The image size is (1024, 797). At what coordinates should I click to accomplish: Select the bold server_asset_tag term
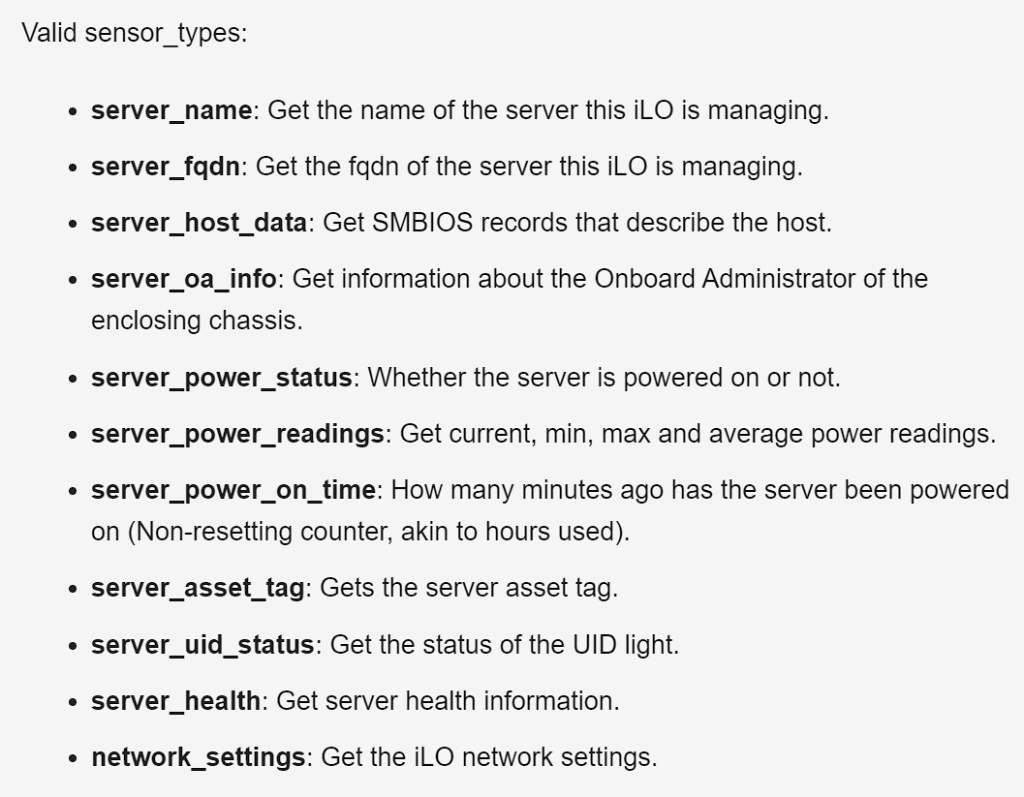pyautogui.click(x=197, y=588)
